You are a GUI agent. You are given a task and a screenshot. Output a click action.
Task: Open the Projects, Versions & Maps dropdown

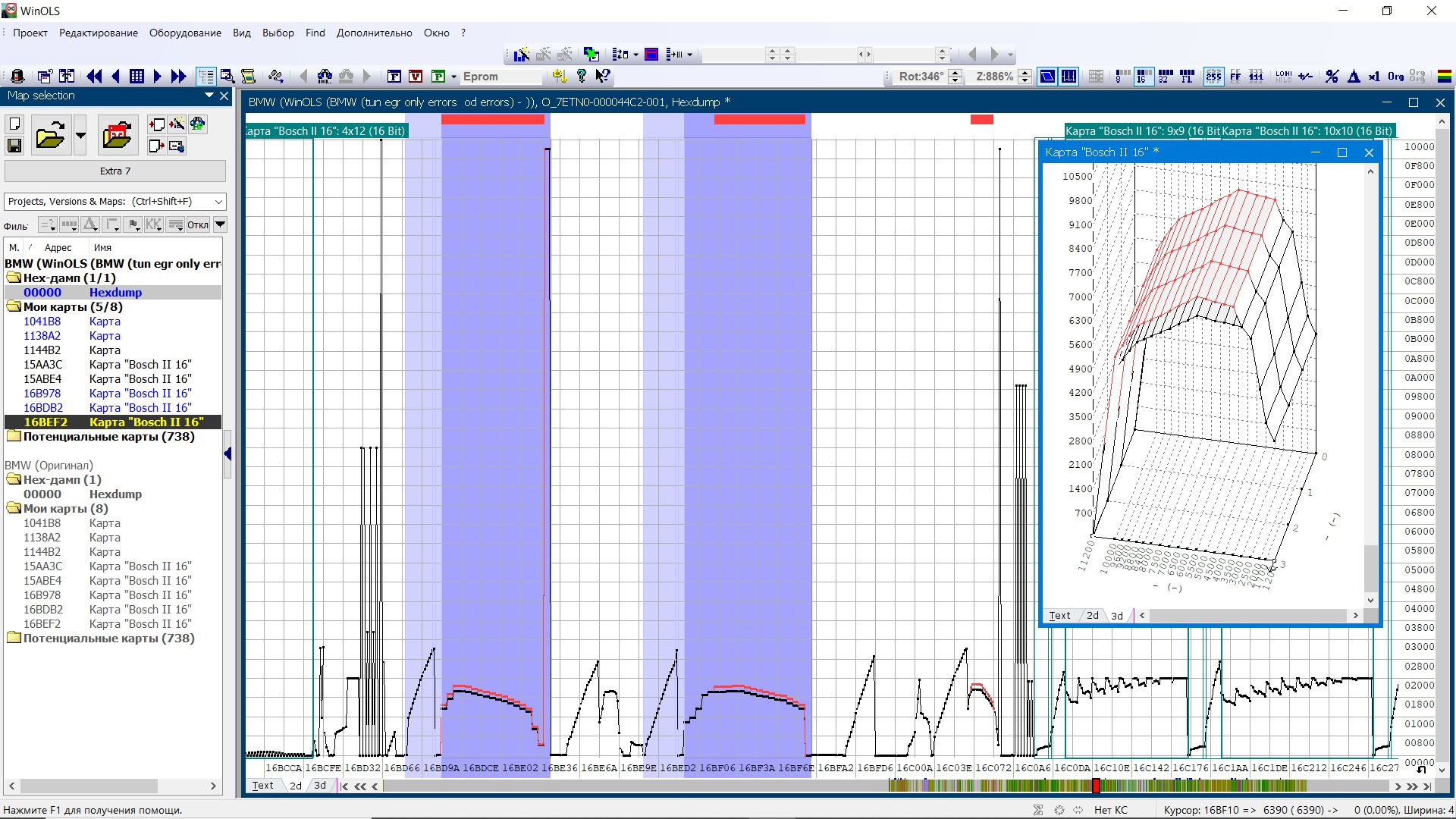pos(218,201)
